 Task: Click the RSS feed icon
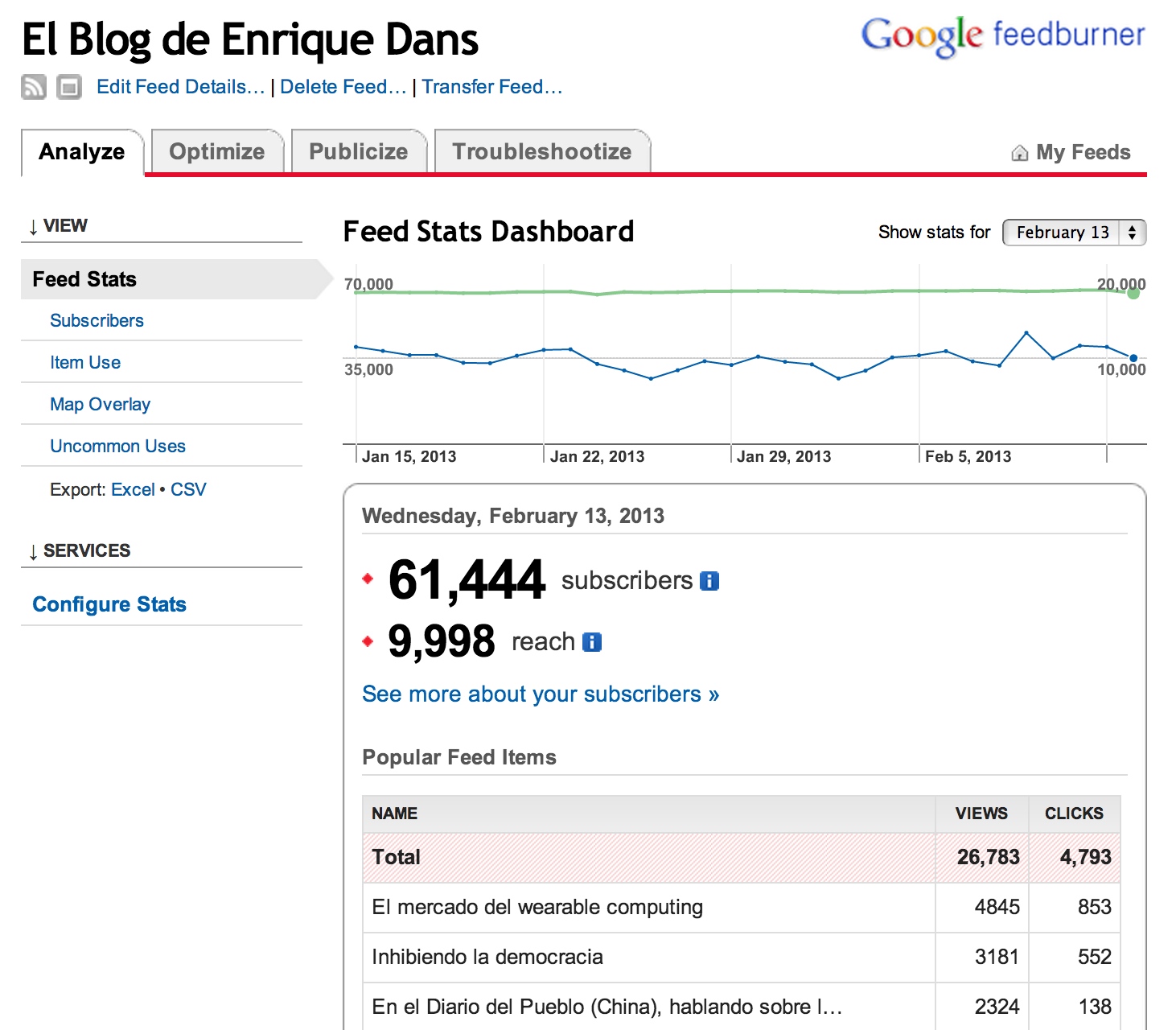pos(33,87)
